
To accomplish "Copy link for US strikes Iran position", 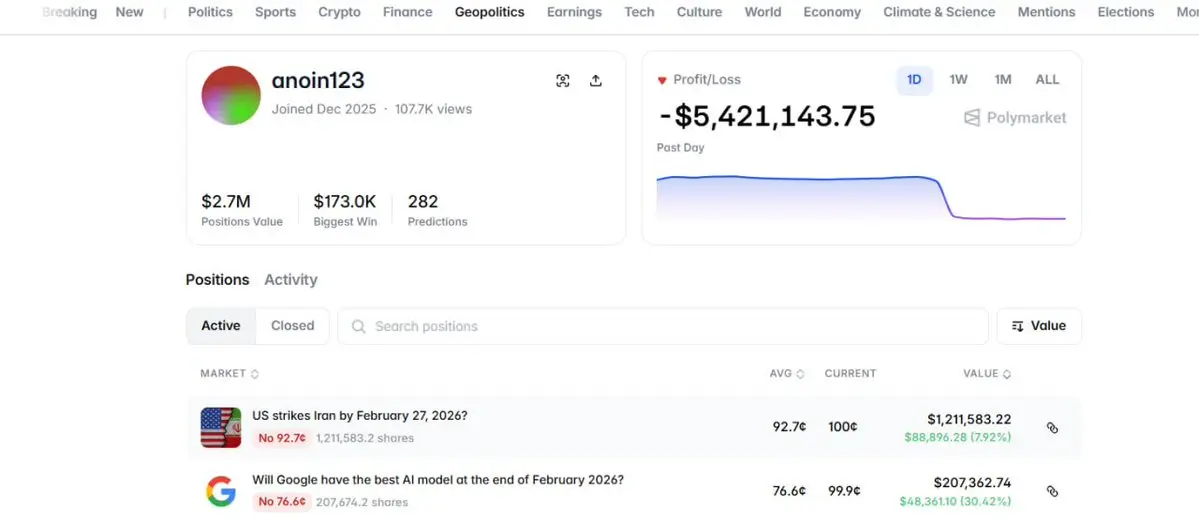I will tap(1052, 427).
